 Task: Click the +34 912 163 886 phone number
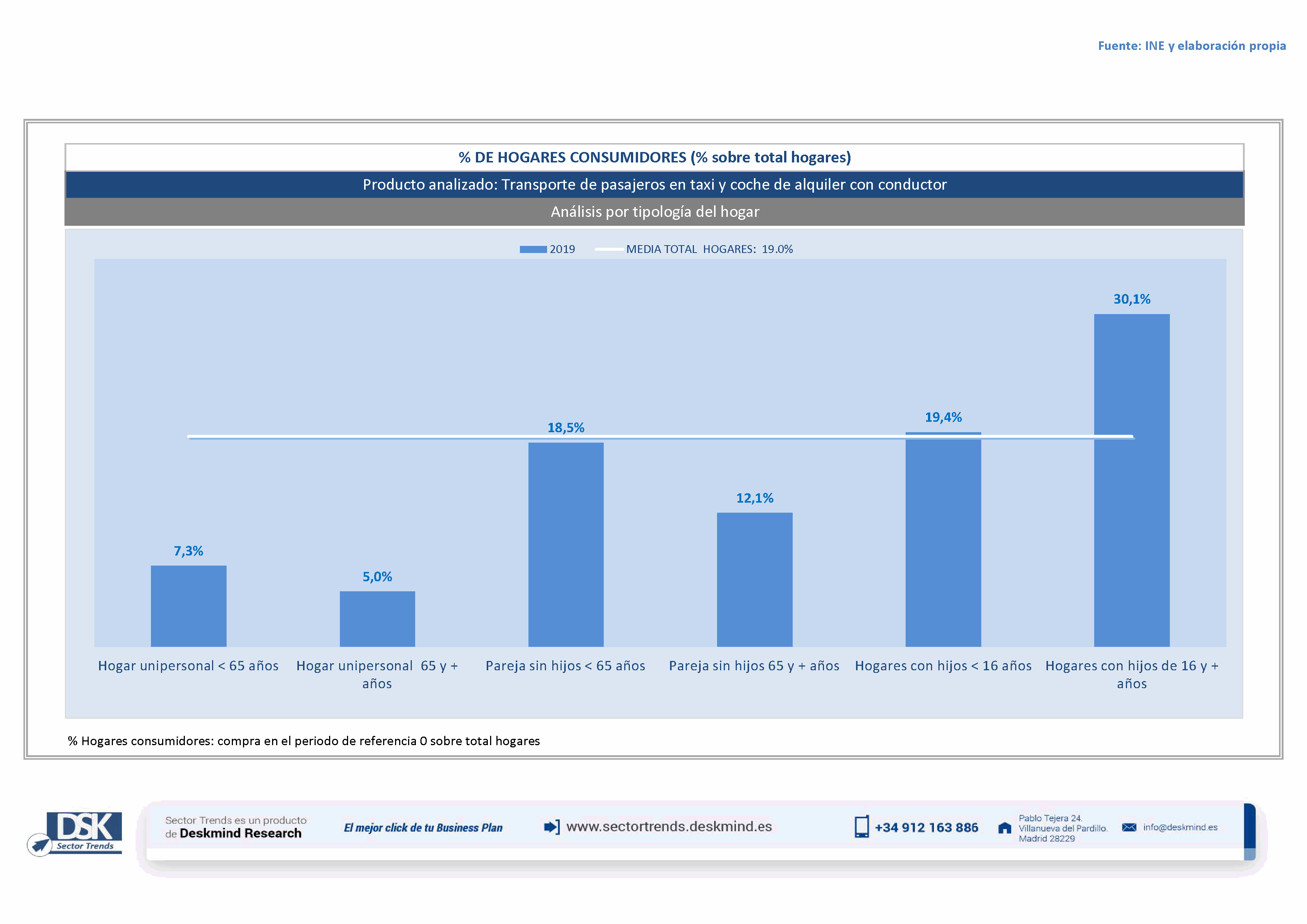[x=926, y=827]
